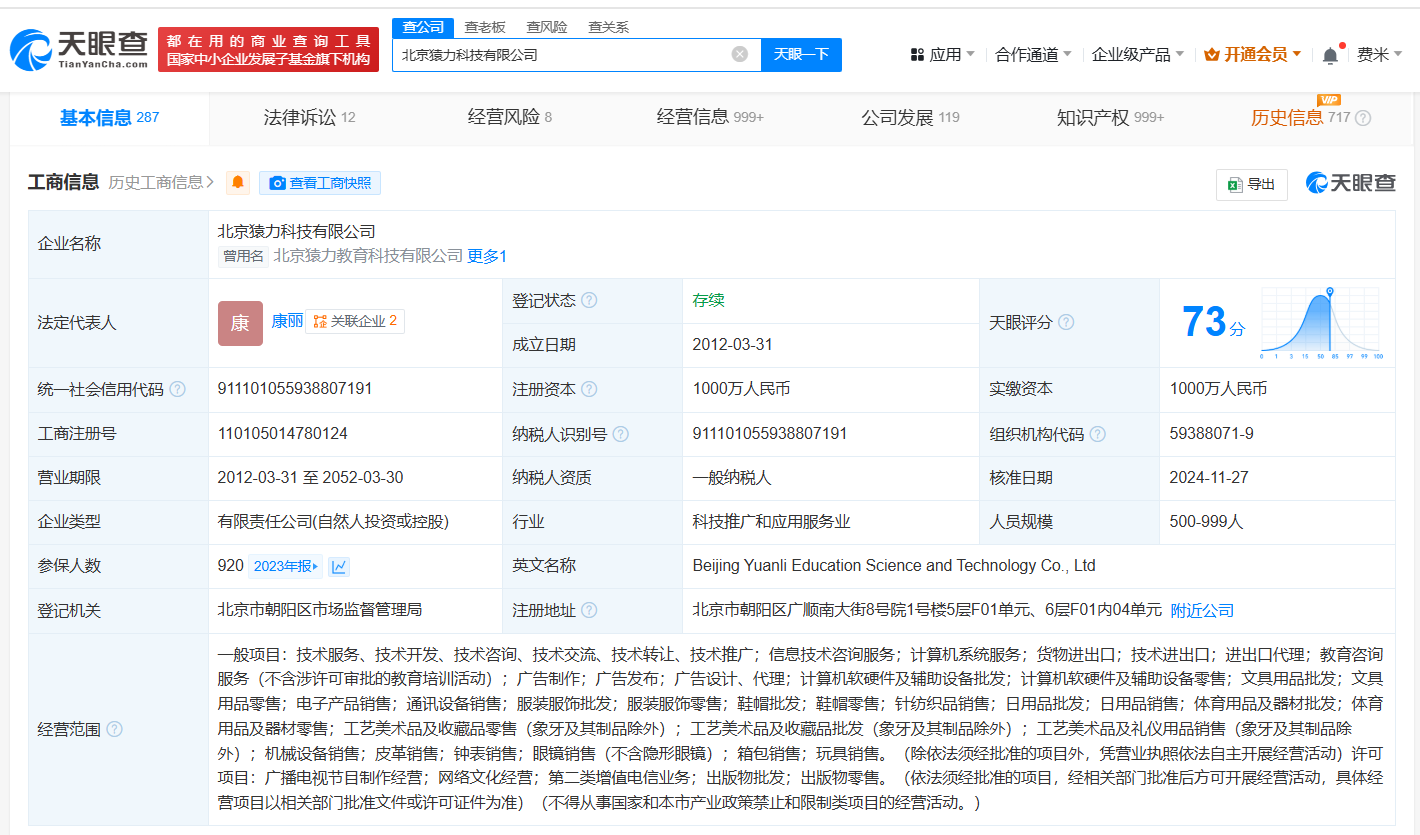Expand 更多1 former names
The height and width of the screenshot is (835, 1420).
[487, 256]
